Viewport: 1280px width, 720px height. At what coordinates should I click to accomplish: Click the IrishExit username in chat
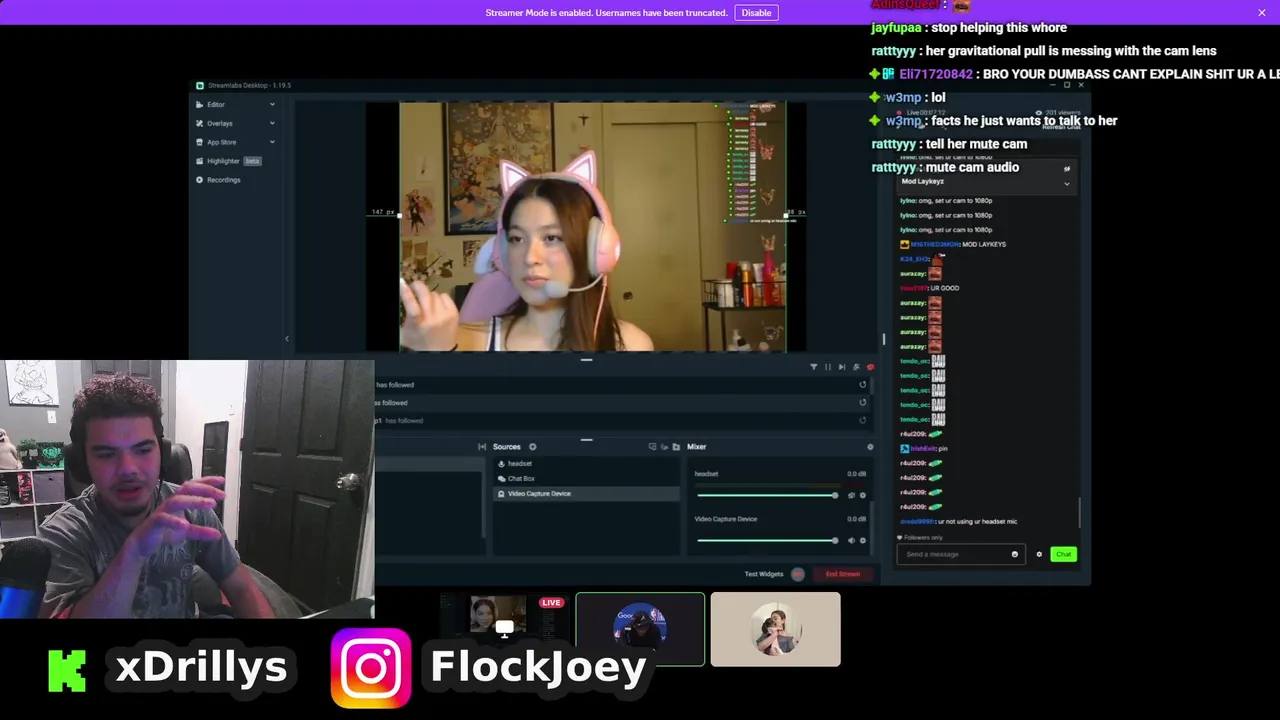tap(922, 449)
